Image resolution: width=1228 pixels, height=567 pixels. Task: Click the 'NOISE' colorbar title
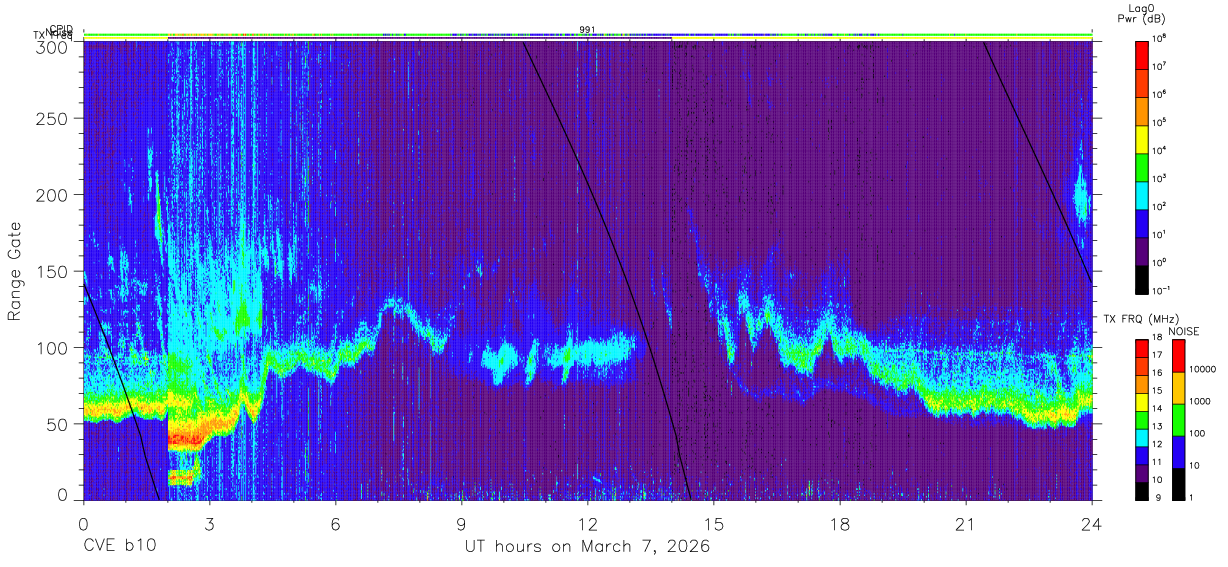1182,331
